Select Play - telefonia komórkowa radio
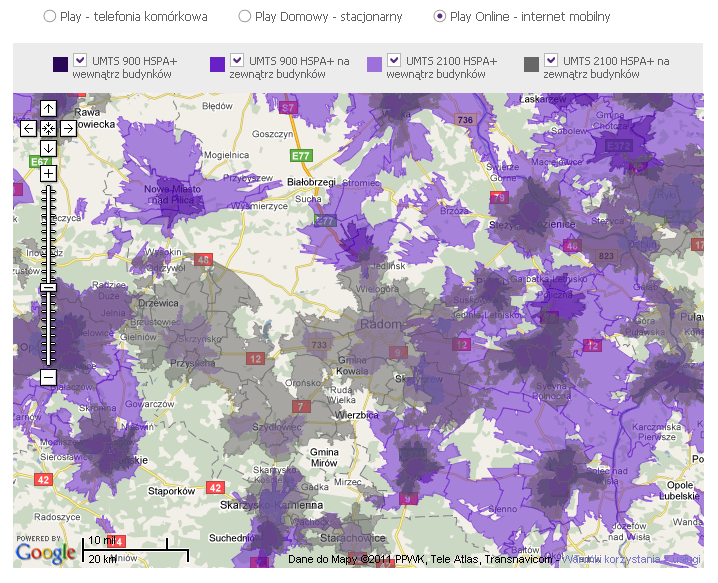718x583 pixels. [x=49, y=16]
